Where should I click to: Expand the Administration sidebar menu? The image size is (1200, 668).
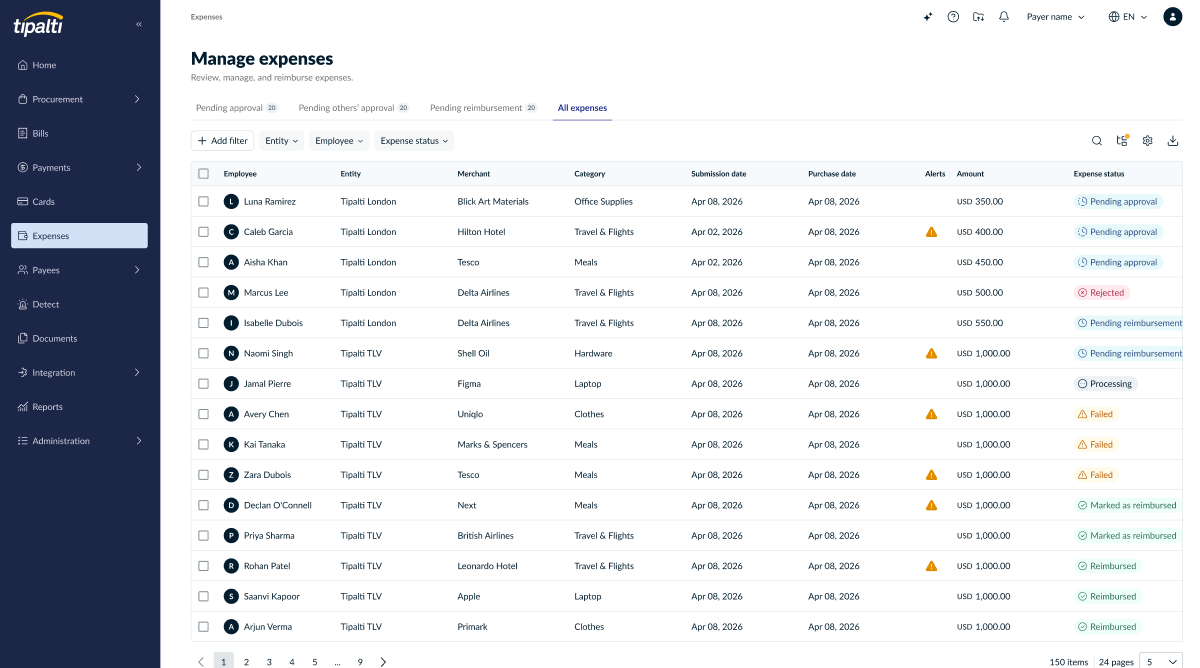pos(79,441)
